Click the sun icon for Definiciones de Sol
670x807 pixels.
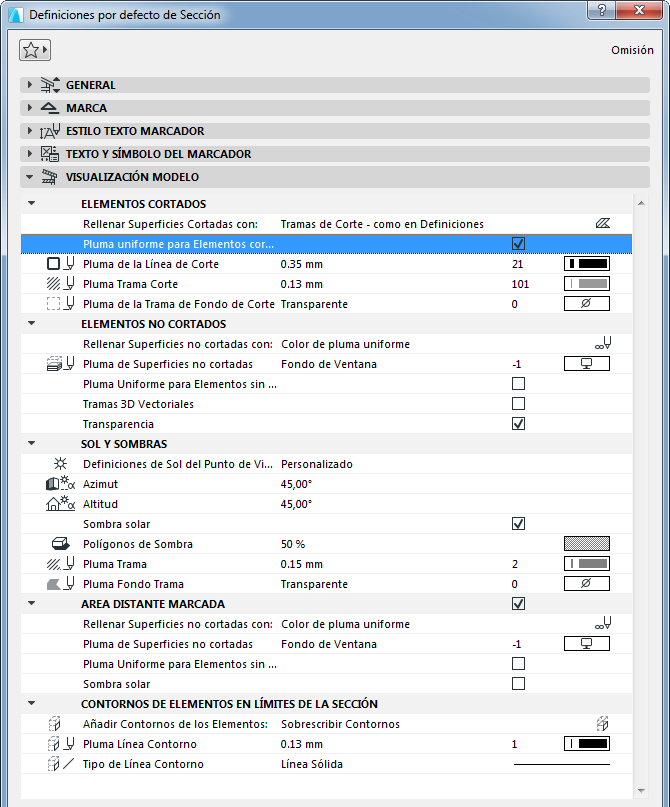point(60,464)
